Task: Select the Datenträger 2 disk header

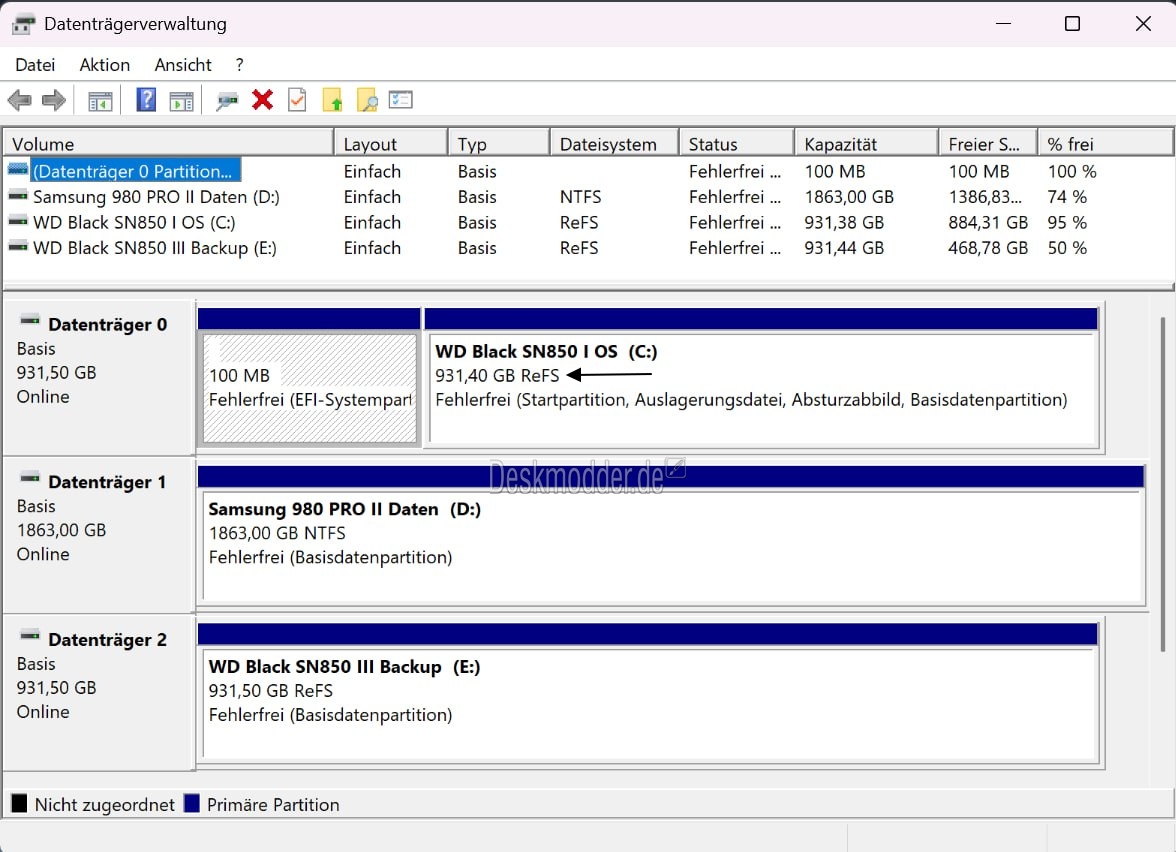Action: (99, 692)
